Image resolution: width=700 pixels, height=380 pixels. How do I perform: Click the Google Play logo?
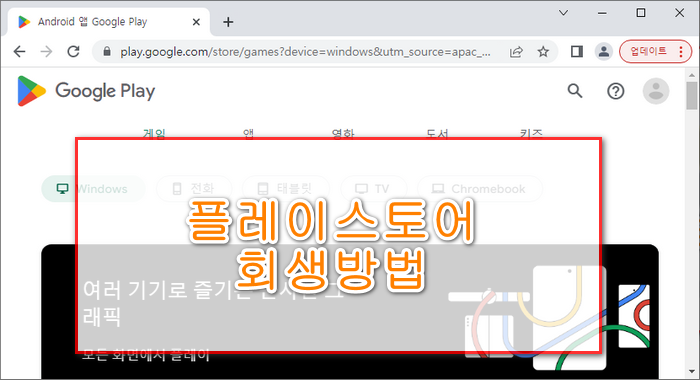pyautogui.click(x=86, y=91)
